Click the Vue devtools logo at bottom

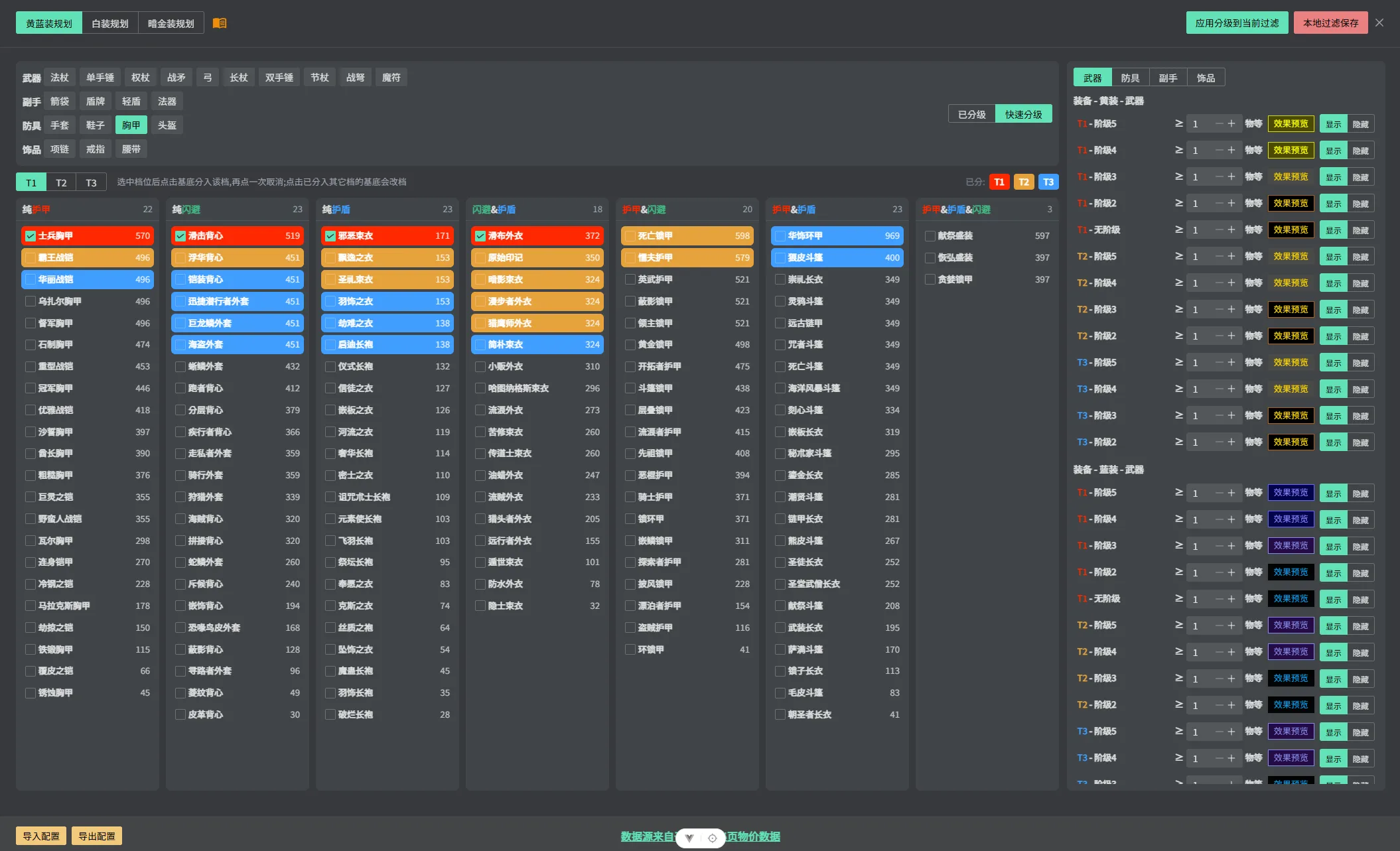click(x=689, y=838)
